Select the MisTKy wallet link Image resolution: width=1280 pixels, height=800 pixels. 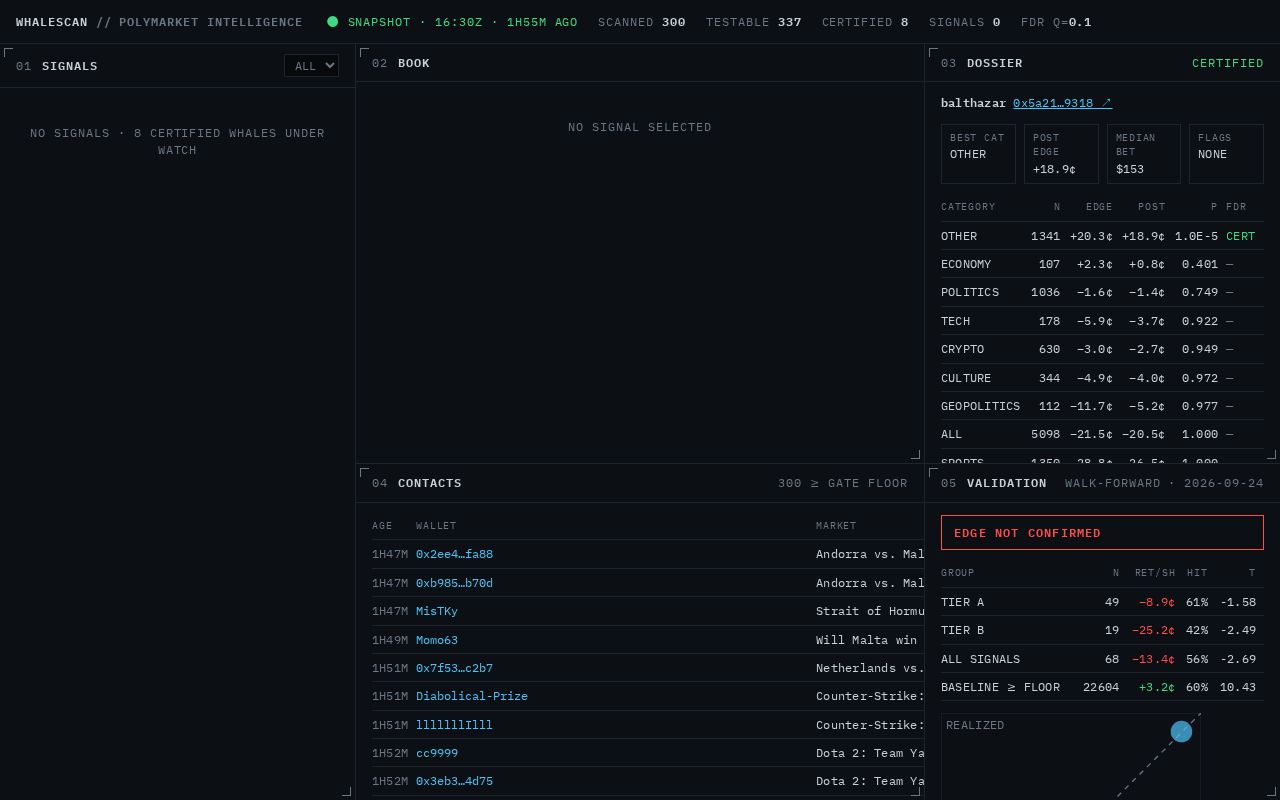tap(437, 611)
